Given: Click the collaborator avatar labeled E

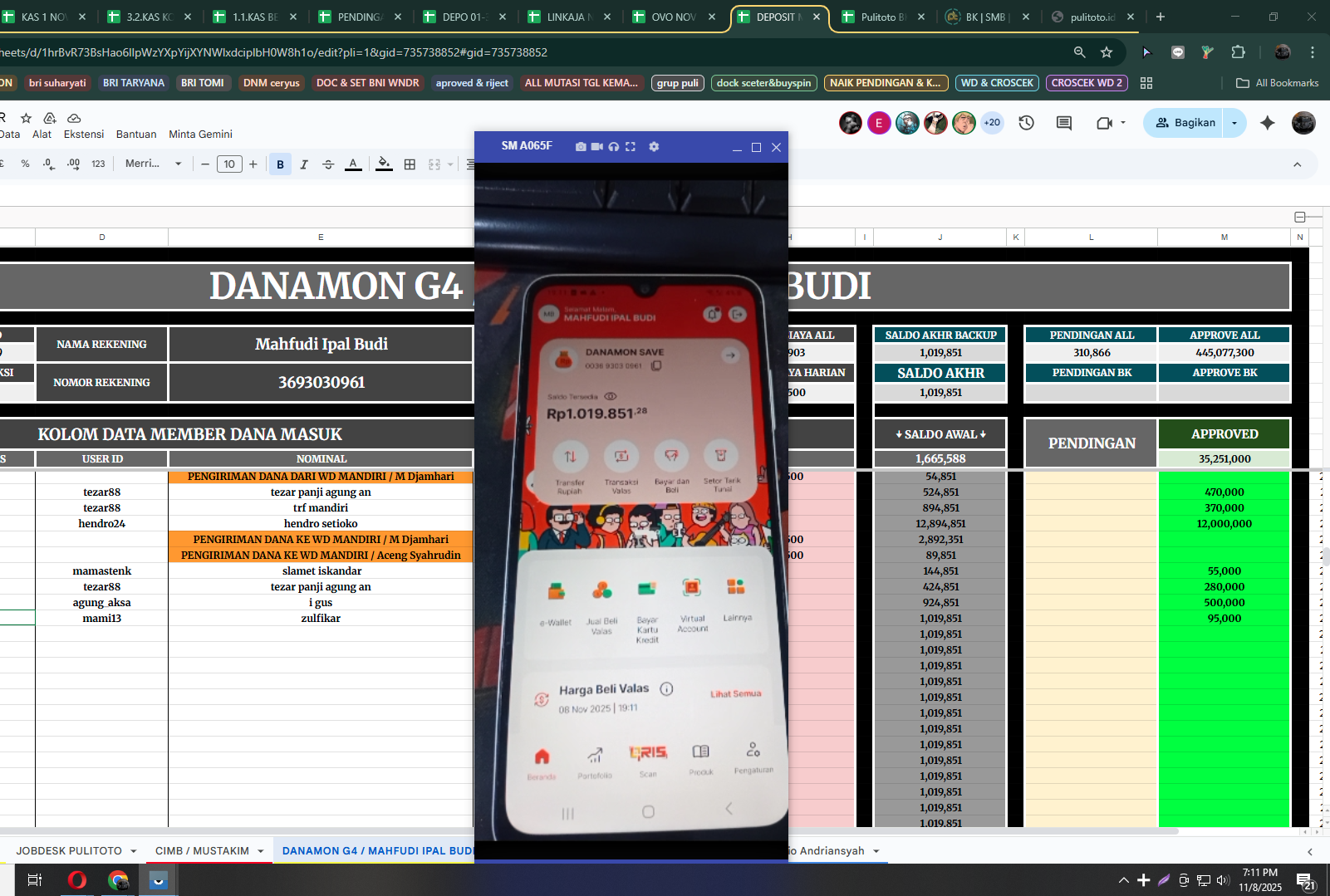Looking at the screenshot, I should [879, 123].
